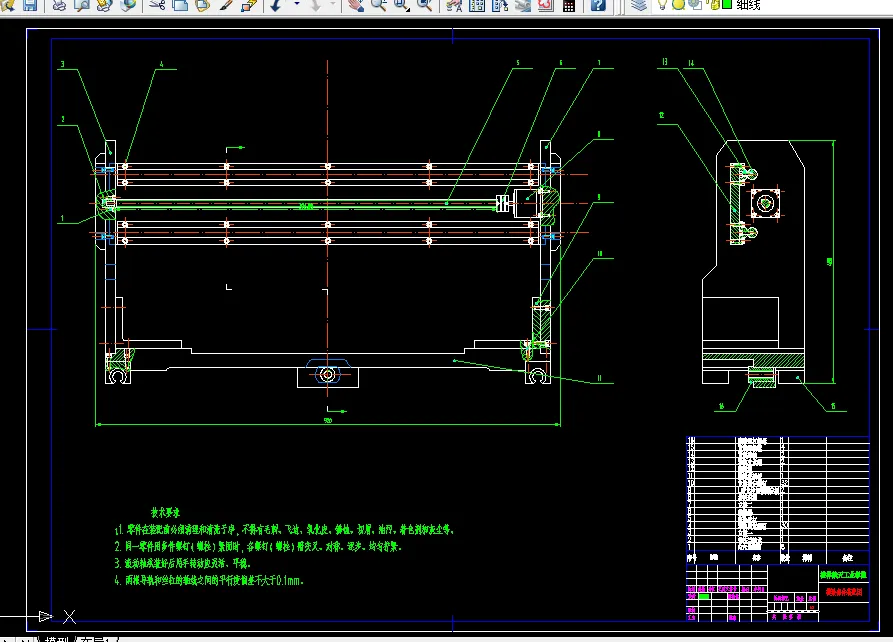Click the Copy icon

[x=180, y=5]
